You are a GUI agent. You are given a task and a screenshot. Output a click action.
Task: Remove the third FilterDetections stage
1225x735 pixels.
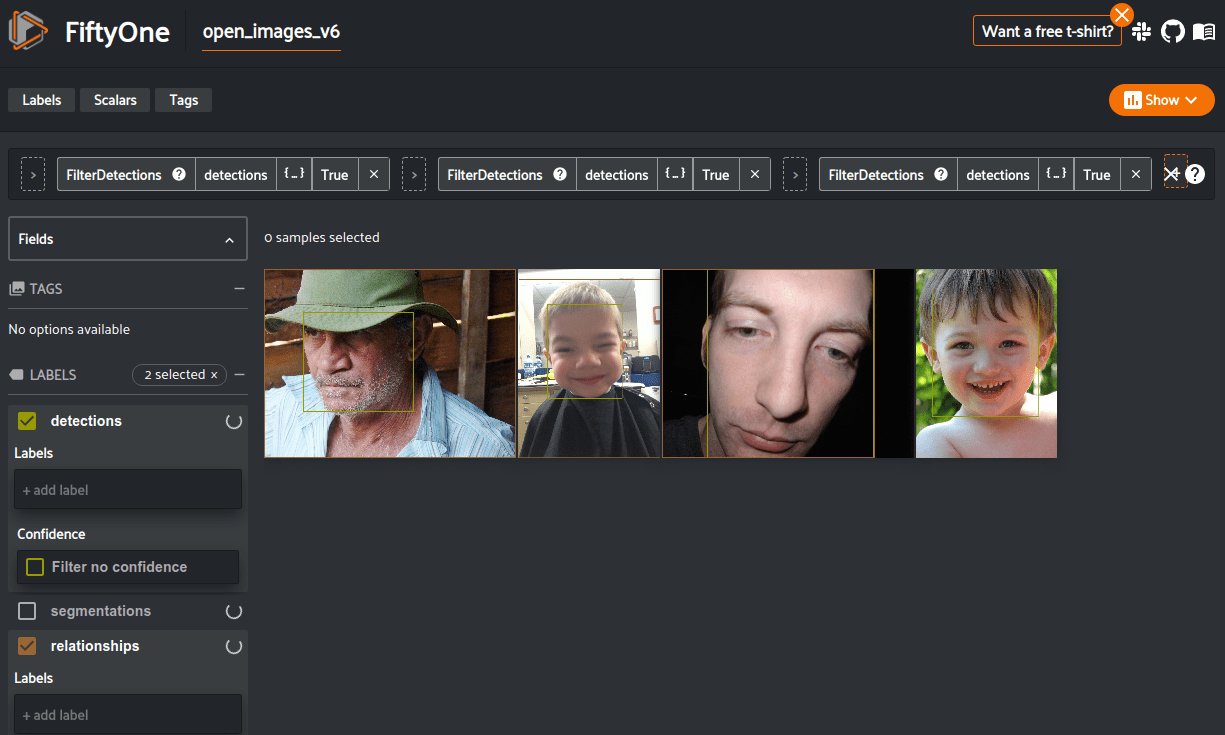click(x=1135, y=174)
